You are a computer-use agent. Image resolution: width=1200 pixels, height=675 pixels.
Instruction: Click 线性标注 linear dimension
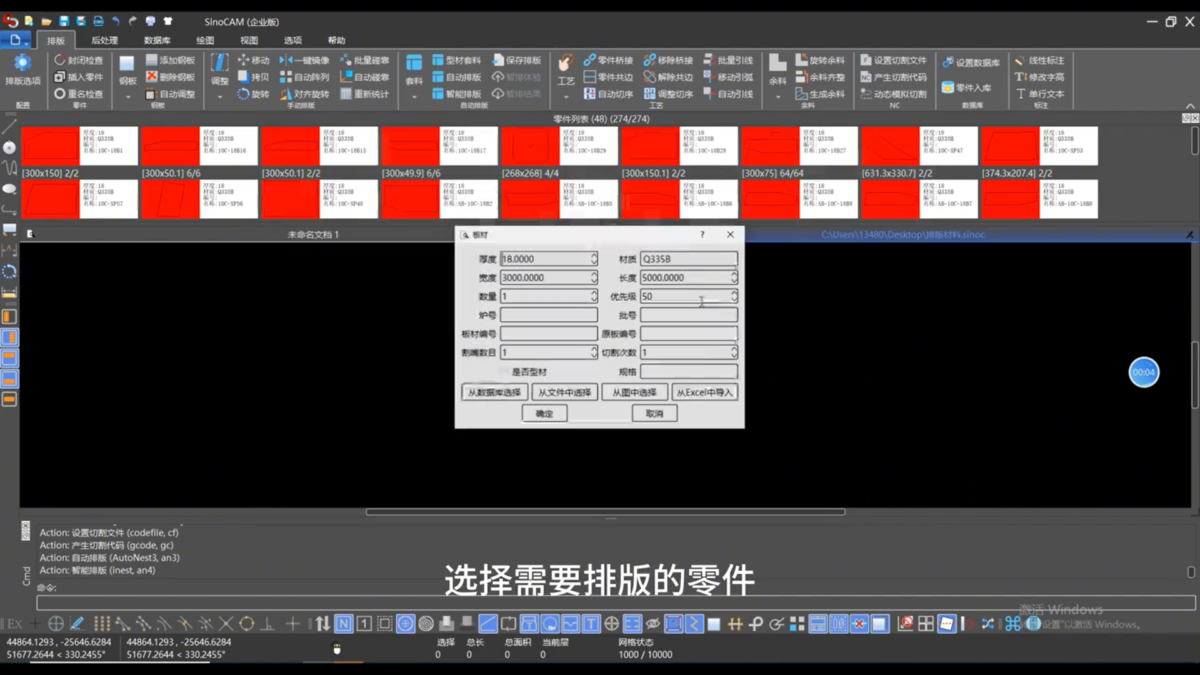[x=1040, y=60]
